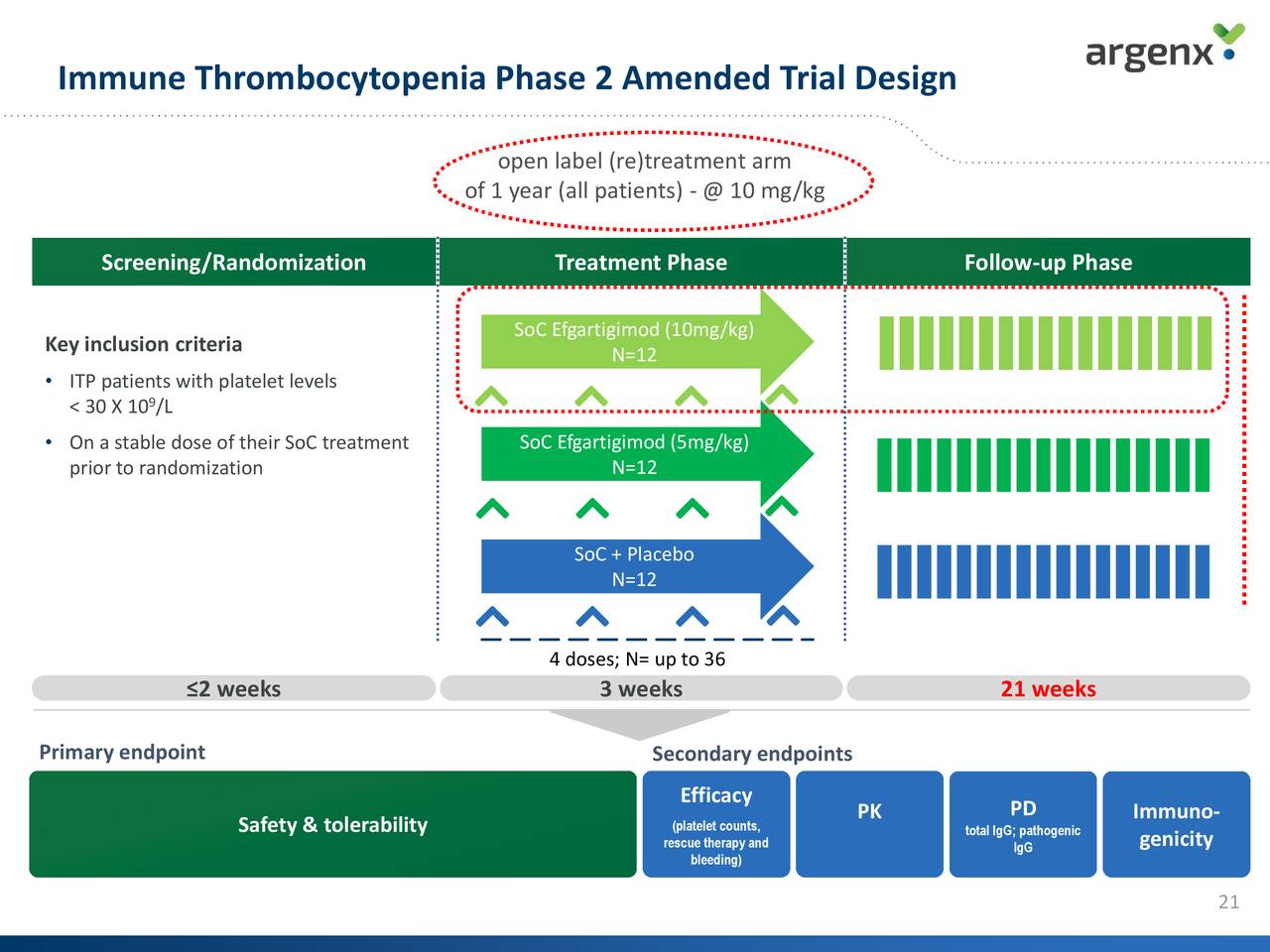
Task: Click the slide page number 21
Action: pos(1228,901)
